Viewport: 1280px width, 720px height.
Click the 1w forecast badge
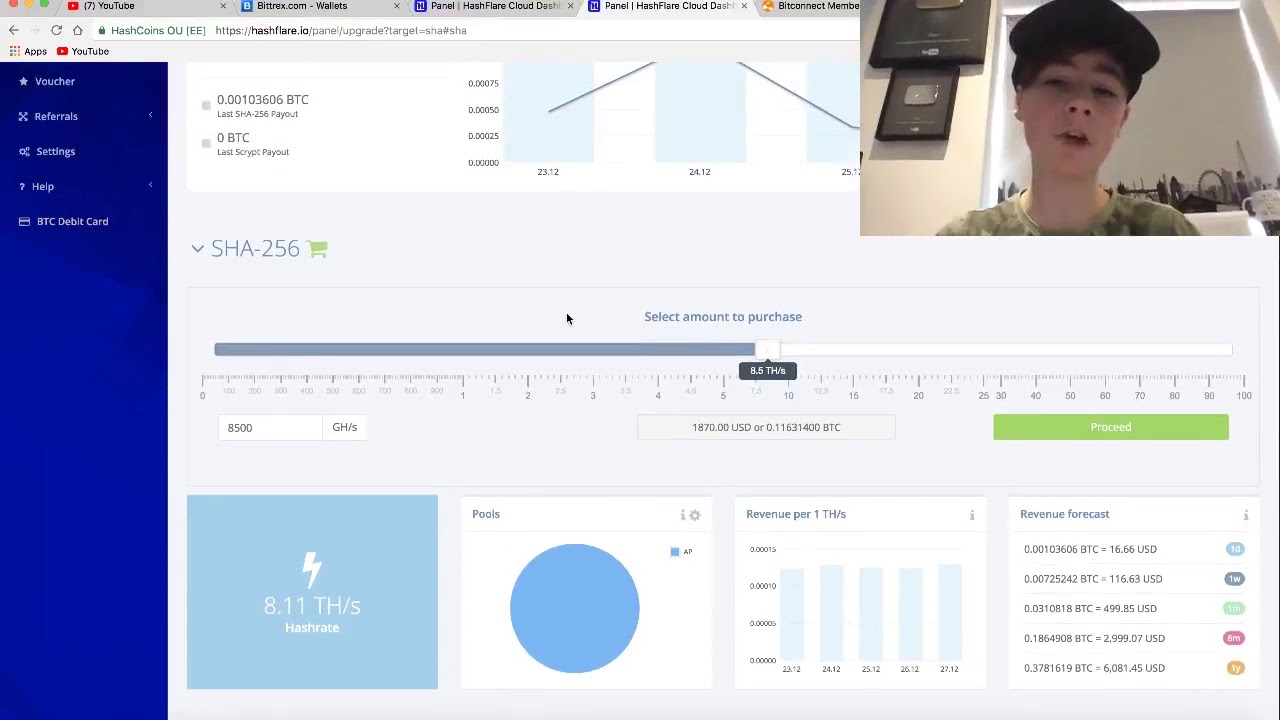1235,578
